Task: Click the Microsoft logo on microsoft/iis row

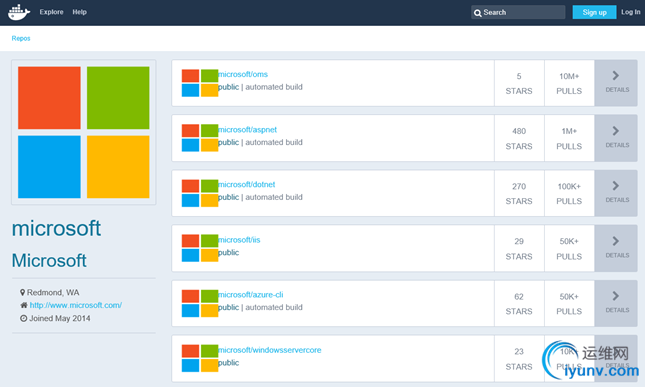Action: (200, 248)
